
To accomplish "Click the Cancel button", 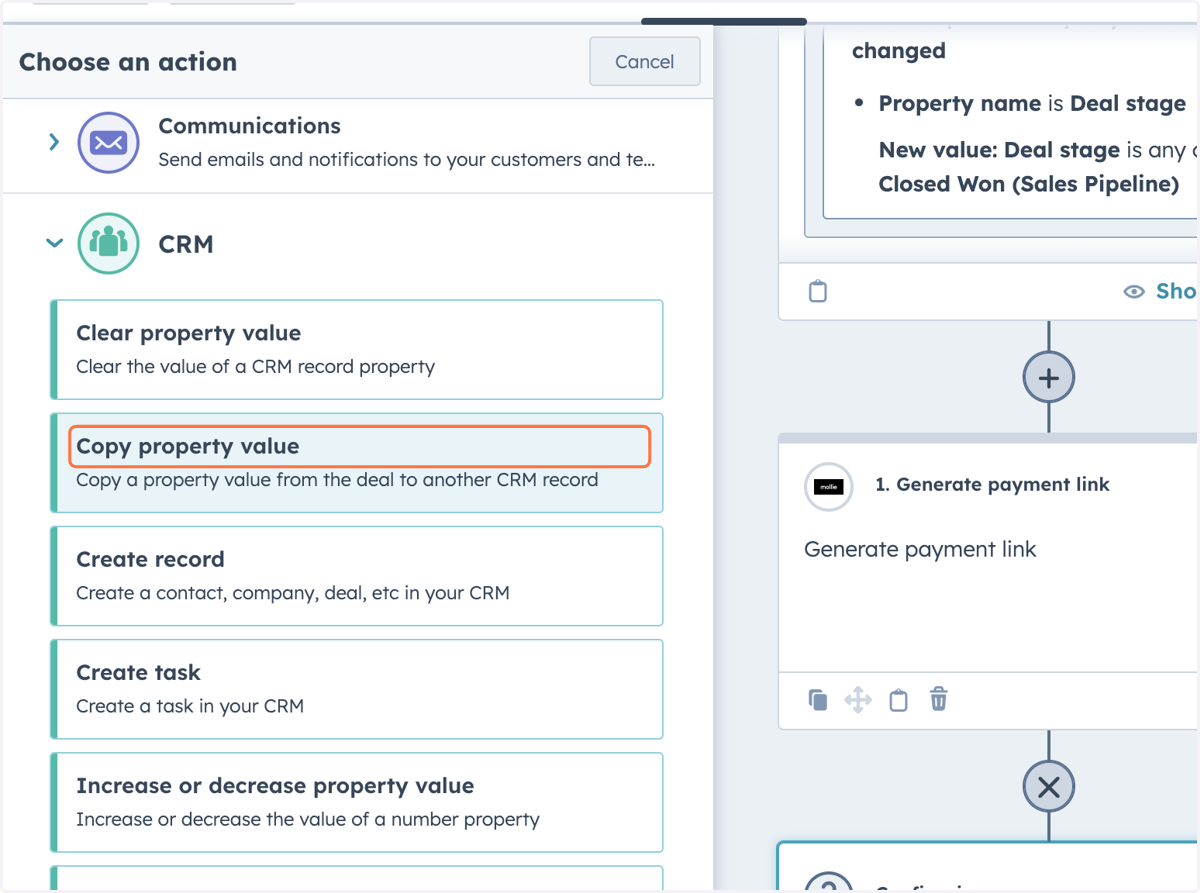I will pos(644,61).
